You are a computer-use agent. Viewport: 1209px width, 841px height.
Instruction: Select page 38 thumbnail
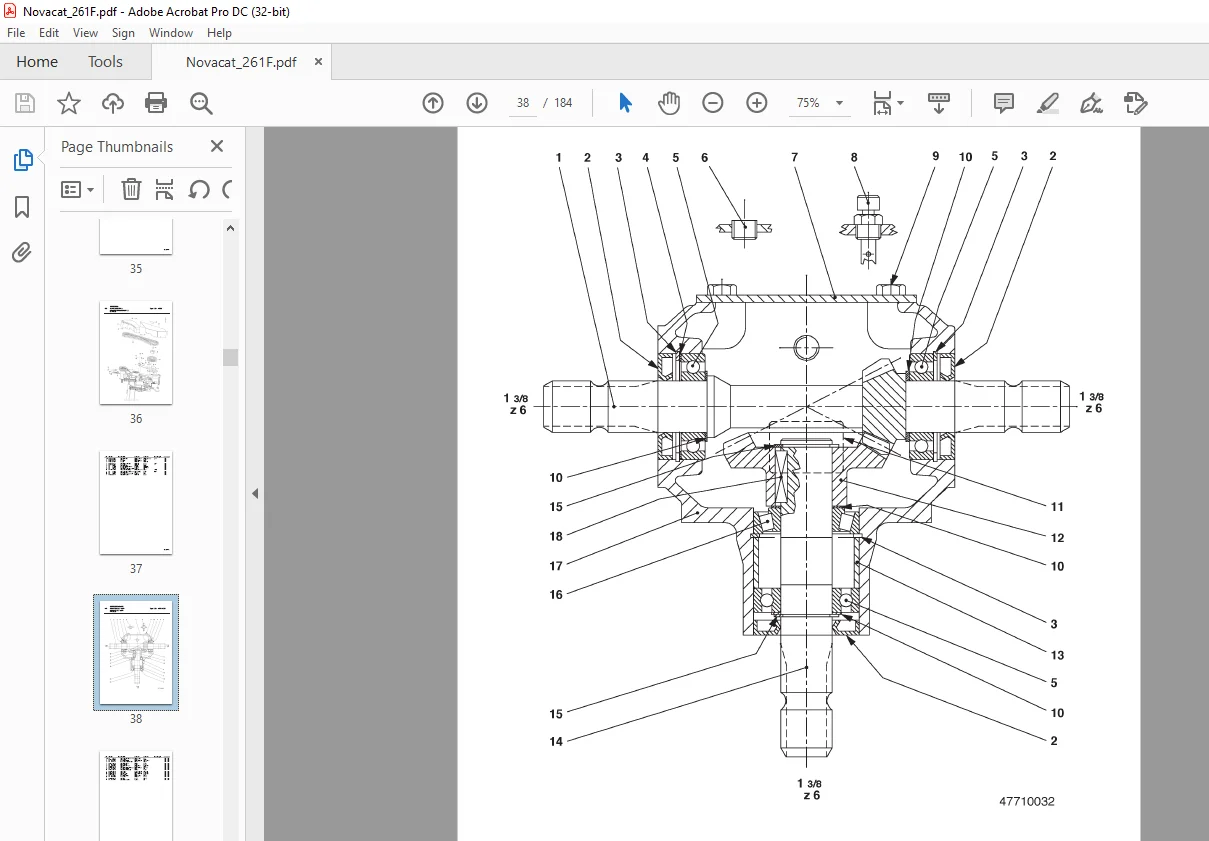(136, 653)
